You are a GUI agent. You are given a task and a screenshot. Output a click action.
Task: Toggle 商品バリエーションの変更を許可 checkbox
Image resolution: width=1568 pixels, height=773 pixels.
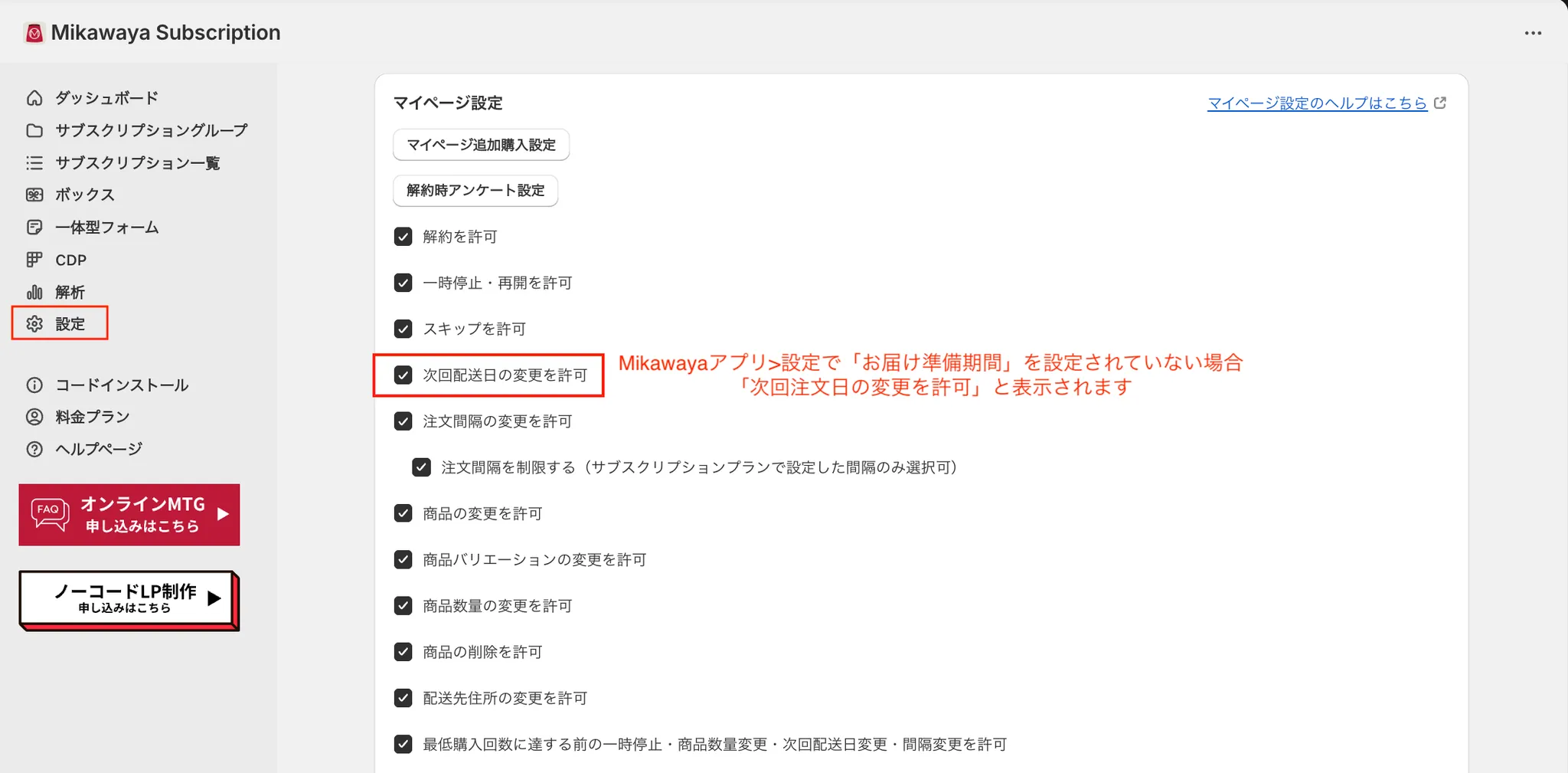pyautogui.click(x=403, y=559)
